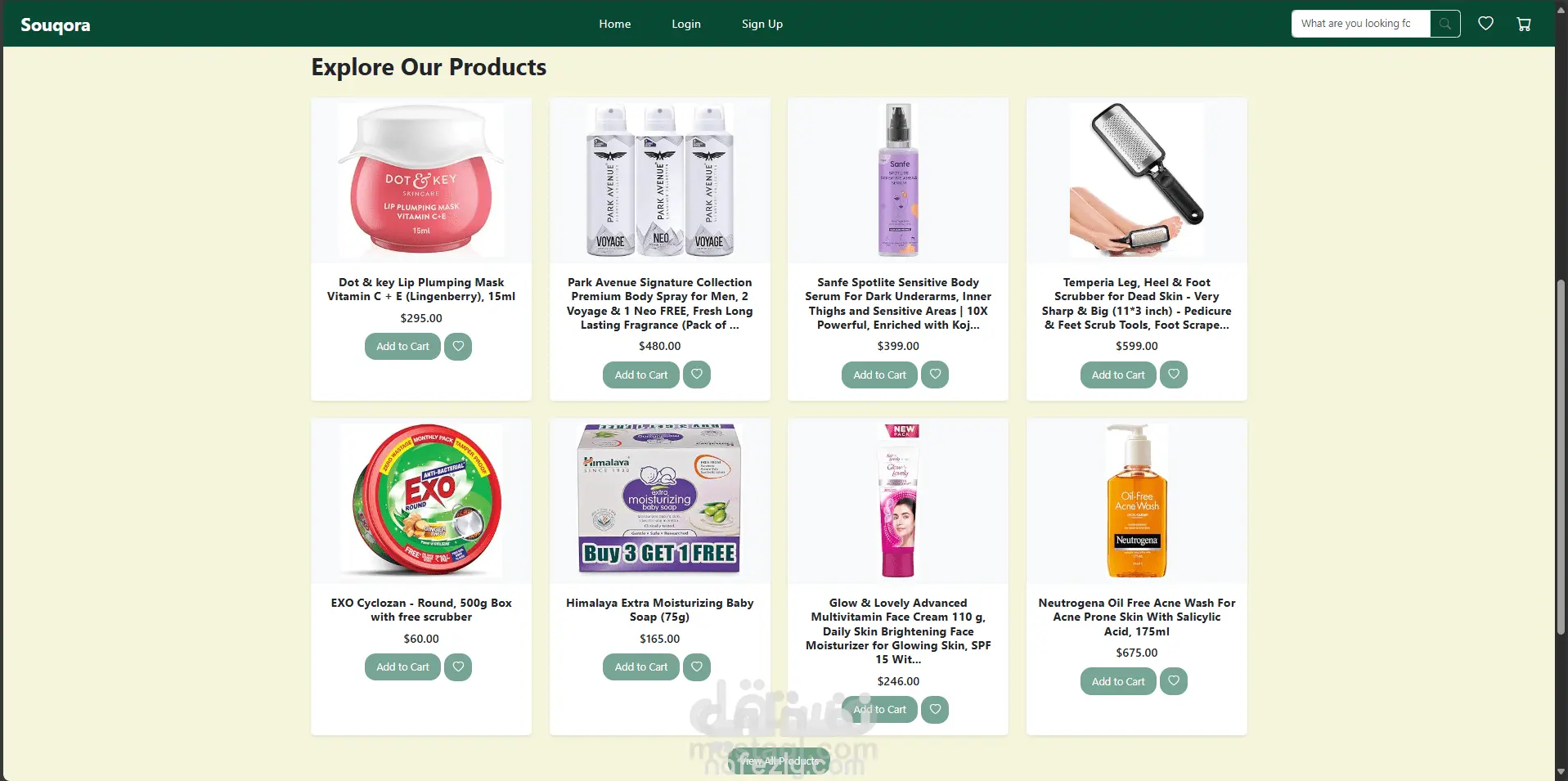1568x781 pixels.
Task: Open Himalaya Baby Soap product image
Action: pyautogui.click(x=660, y=501)
